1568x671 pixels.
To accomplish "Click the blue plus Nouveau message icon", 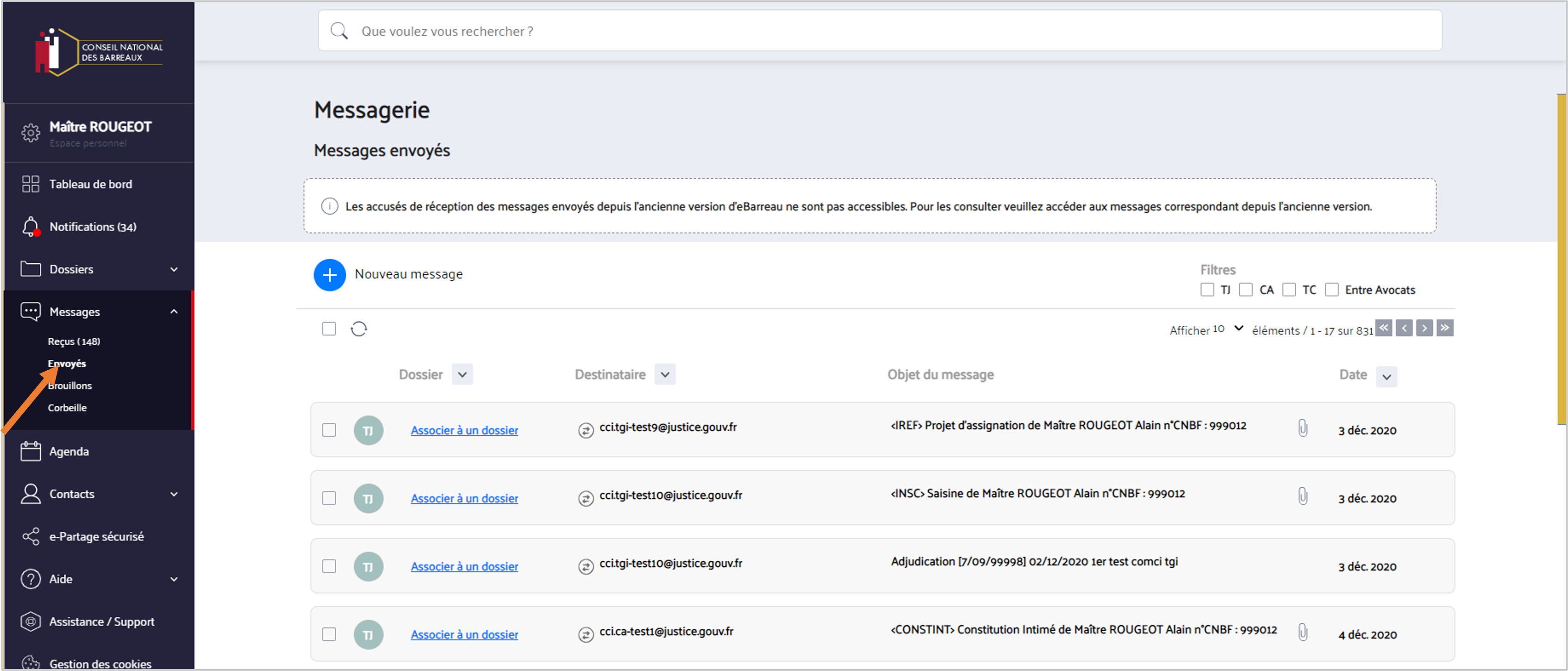I will pos(329,275).
